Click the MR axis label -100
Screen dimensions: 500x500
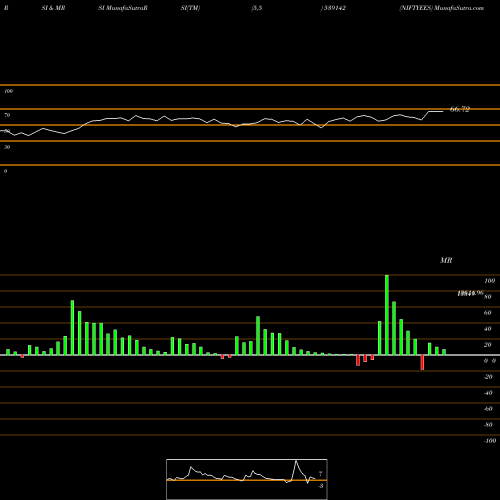tap(490, 441)
